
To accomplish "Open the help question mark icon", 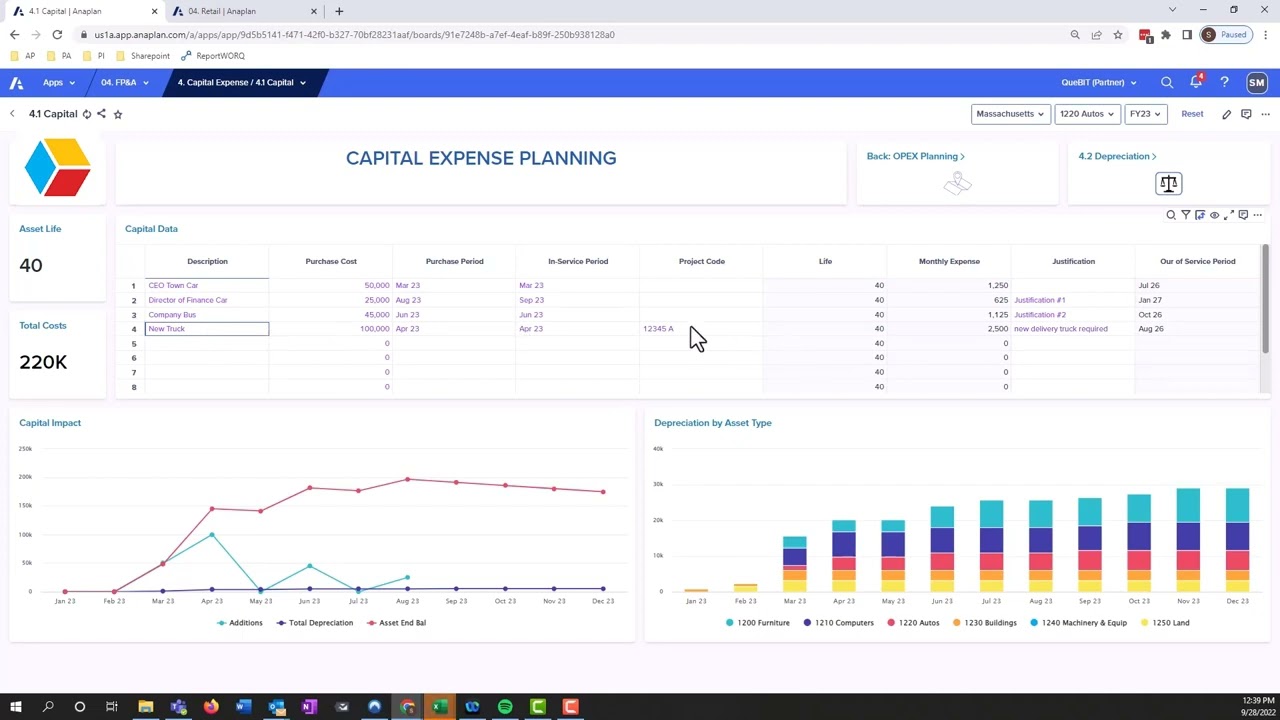I will [1224, 83].
